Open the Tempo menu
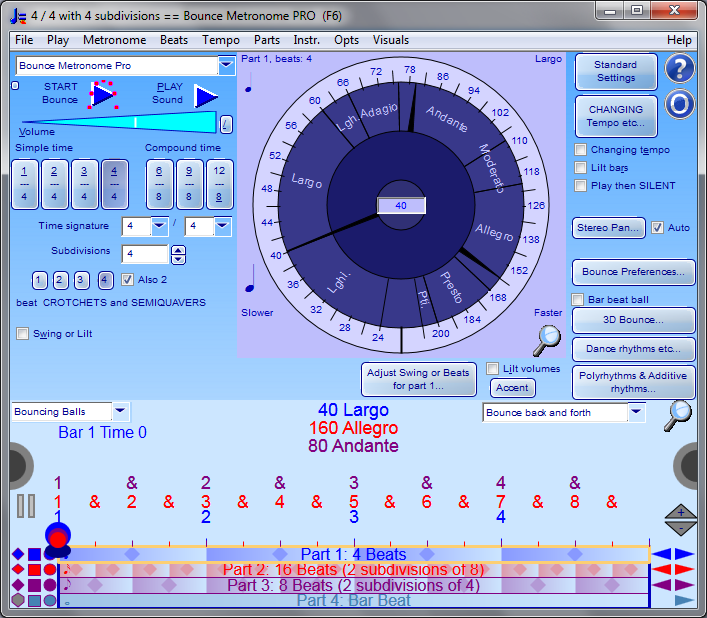Viewport: 707px width, 618px height. pyautogui.click(x=221, y=40)
